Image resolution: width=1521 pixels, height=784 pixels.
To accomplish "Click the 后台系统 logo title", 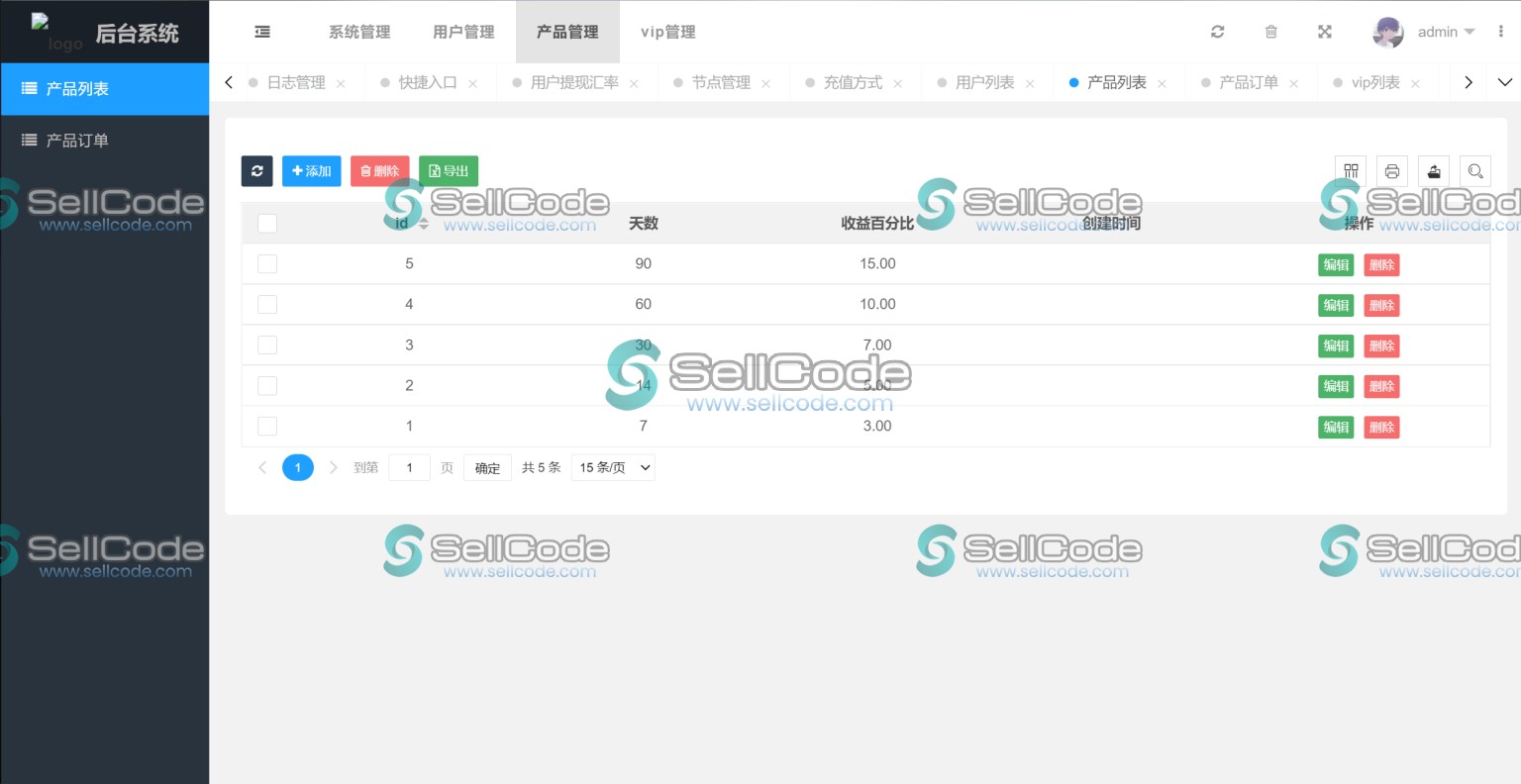I will [x=137, y=34].
